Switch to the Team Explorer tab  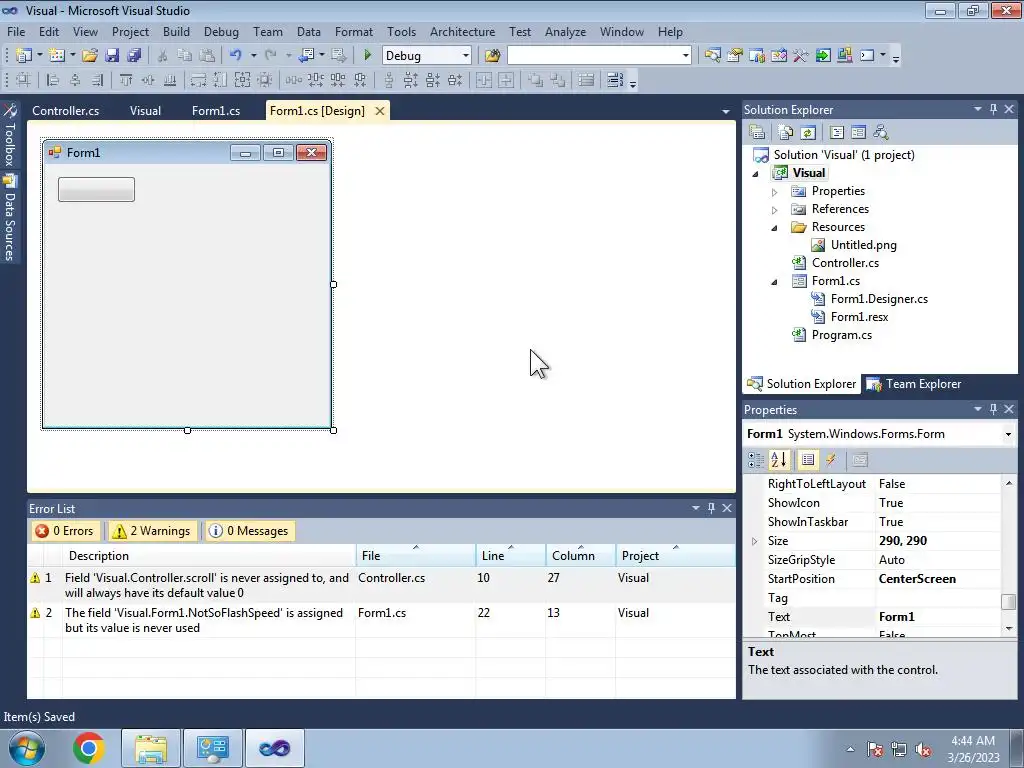(914, 384)
